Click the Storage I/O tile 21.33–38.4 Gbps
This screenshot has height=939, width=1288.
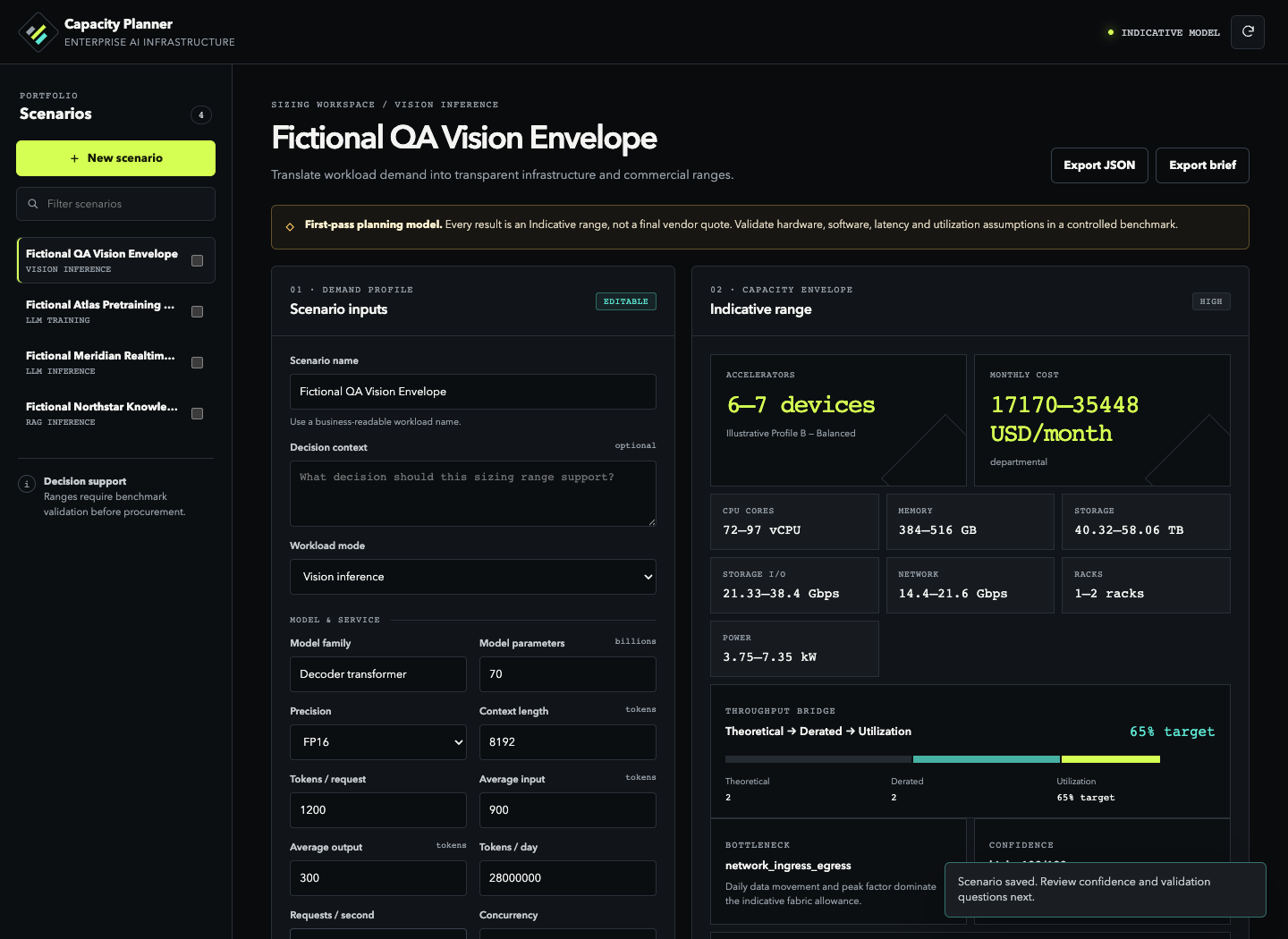point(794,586)
